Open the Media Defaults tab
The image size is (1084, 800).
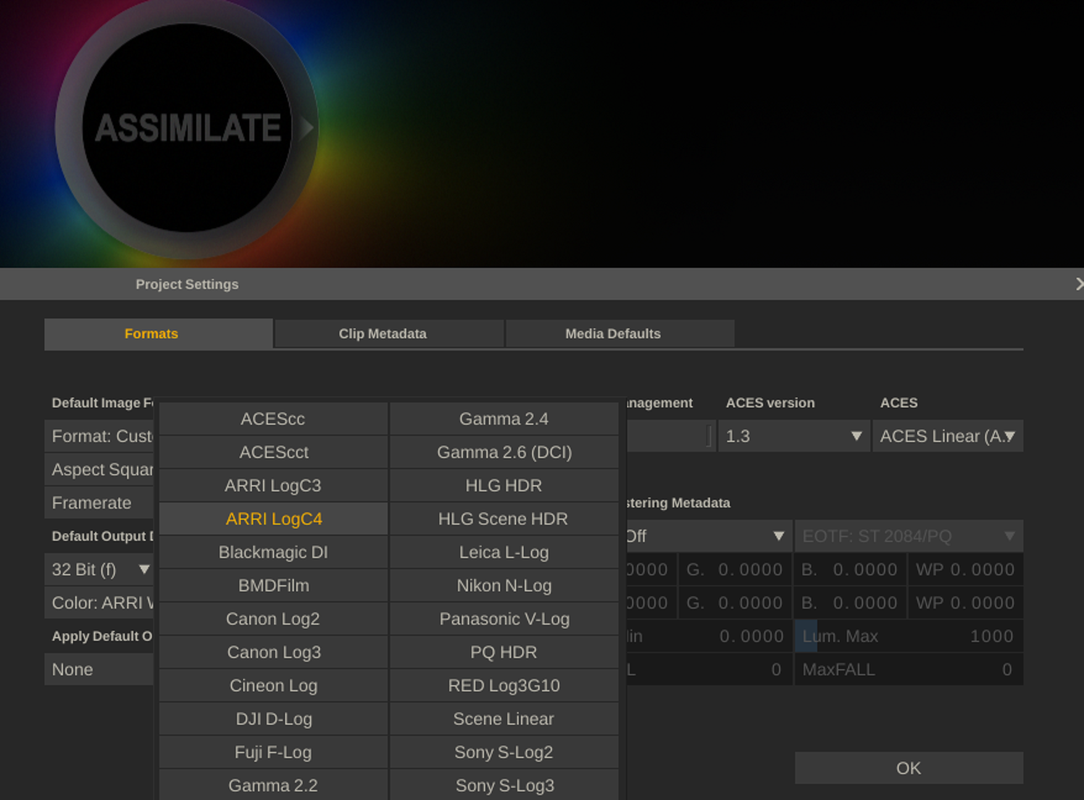[x=619, y=333]
